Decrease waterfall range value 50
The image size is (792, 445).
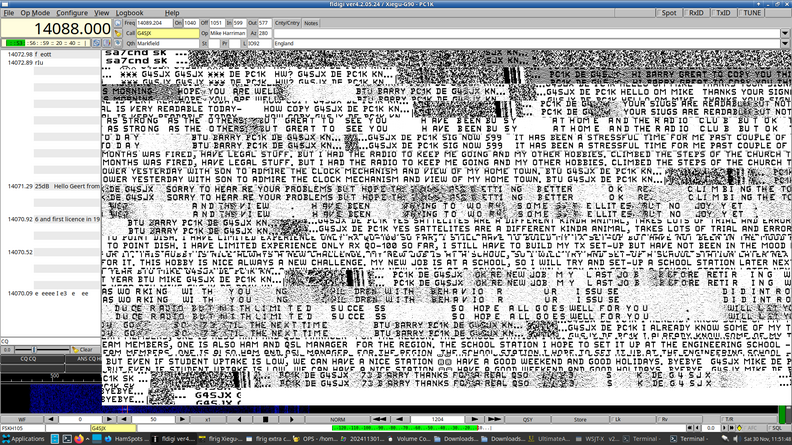(124, 419)
